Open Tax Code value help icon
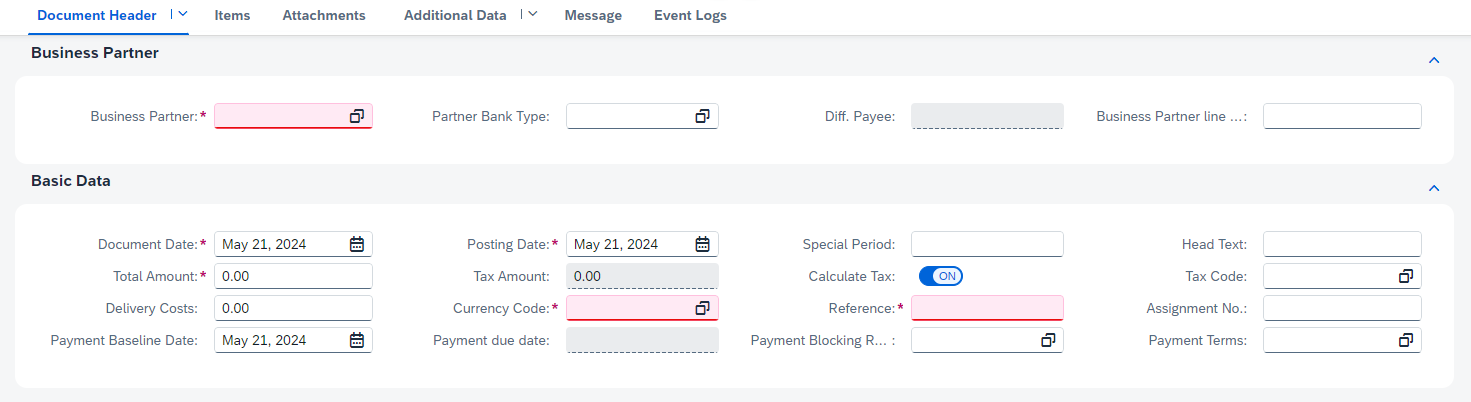Image resolution: width=1471 pixels, height=402 pixels. point(1405,276)
